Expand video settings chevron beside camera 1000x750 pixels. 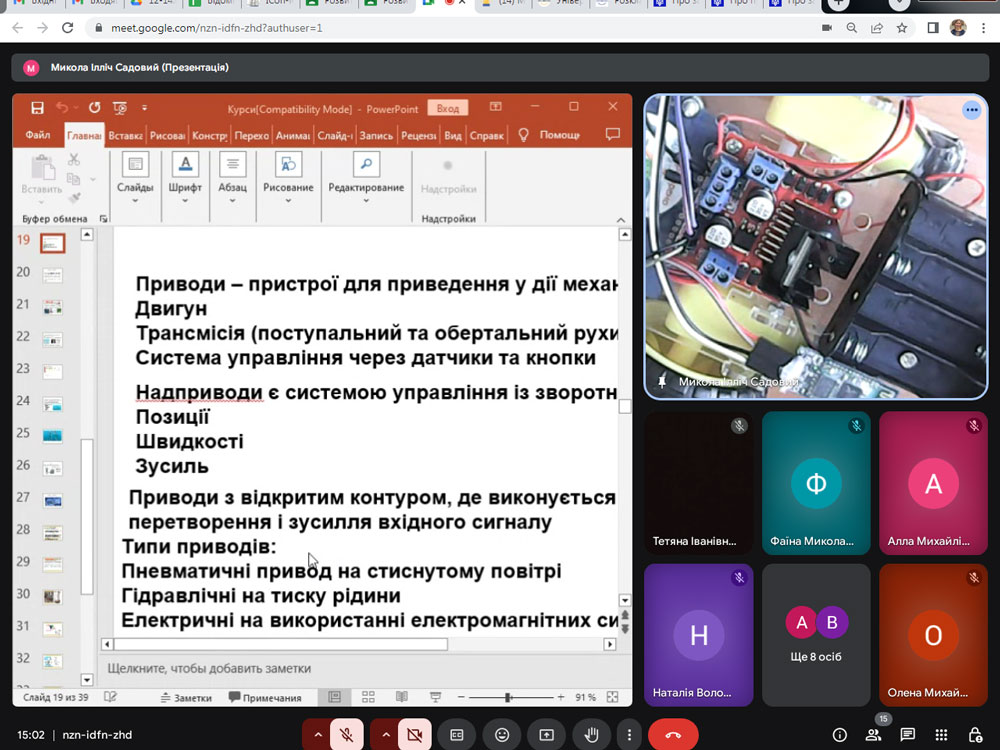point(386,735)
